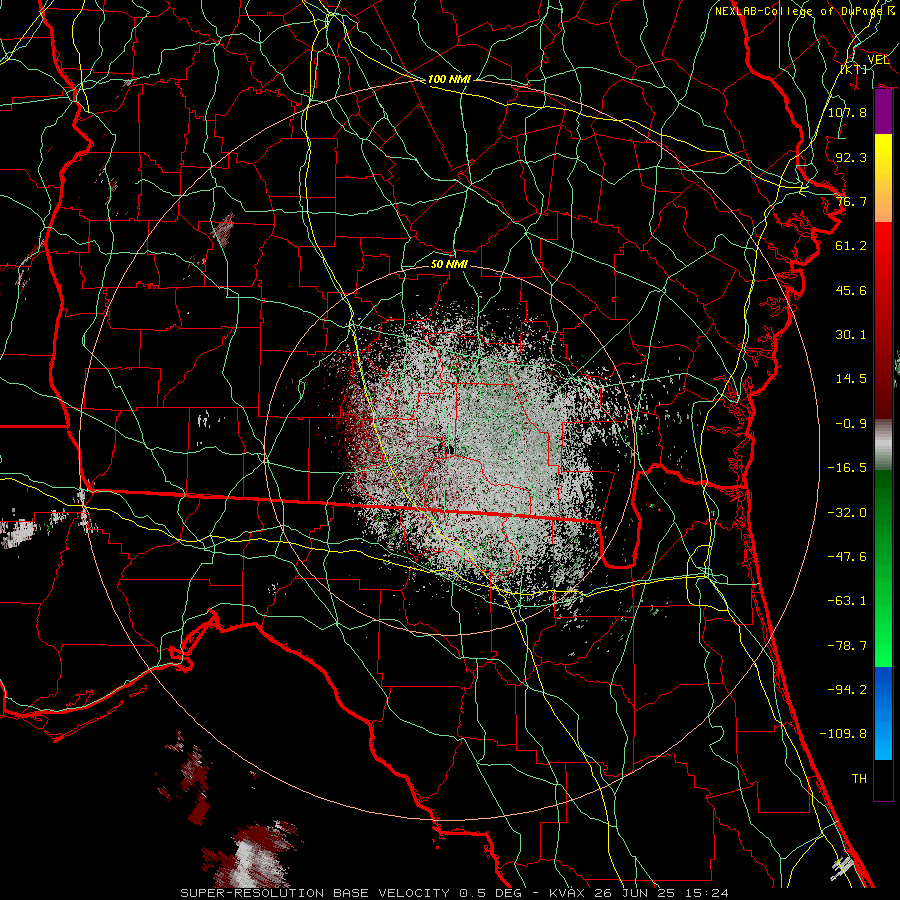Viewport: 900px width, 900px height.
Task: Click the 92.3 velocity scale value
Action: [x=851, y=157]
